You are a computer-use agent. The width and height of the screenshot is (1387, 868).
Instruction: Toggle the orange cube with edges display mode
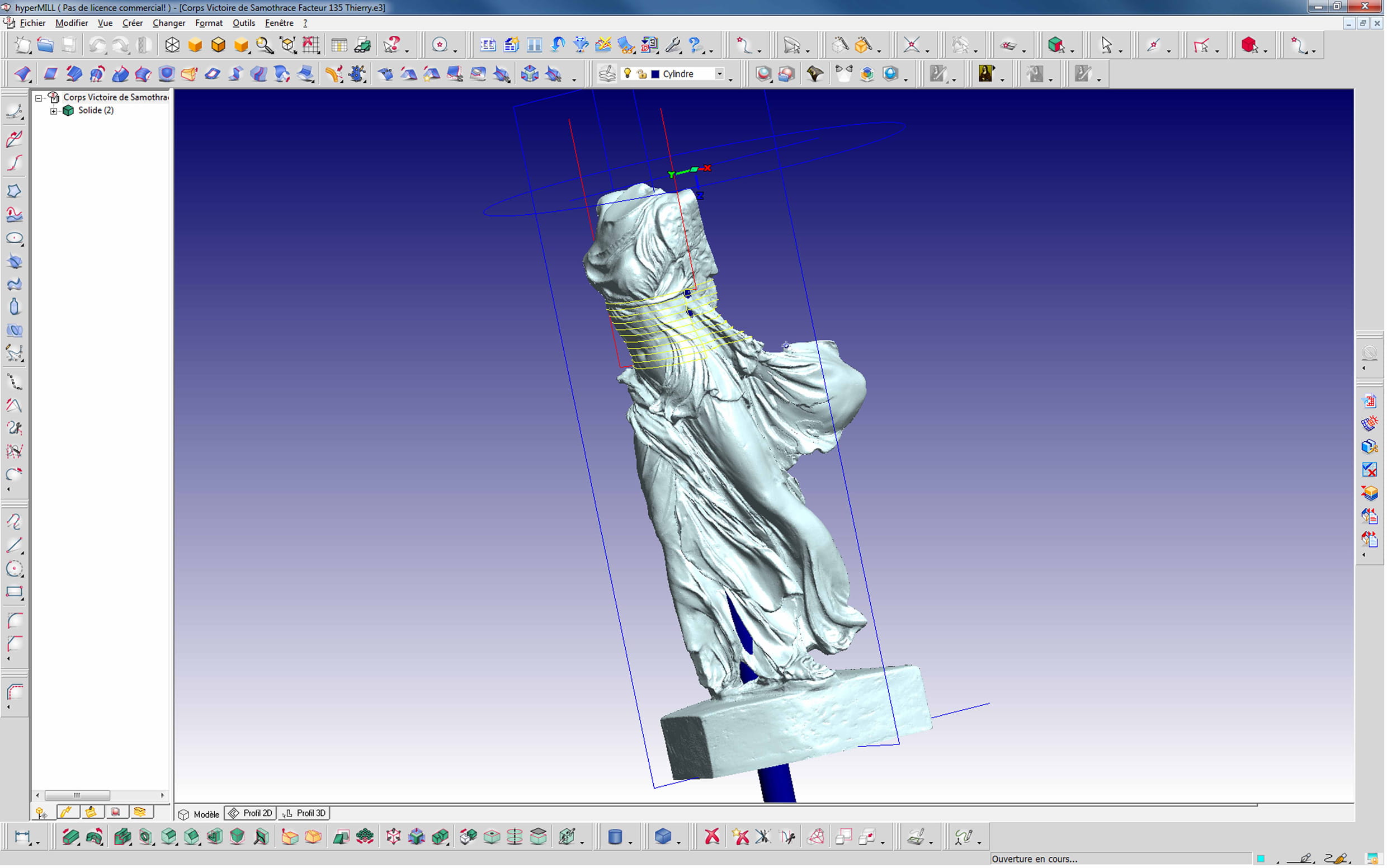pyautogui.click(x=218, y=45)
